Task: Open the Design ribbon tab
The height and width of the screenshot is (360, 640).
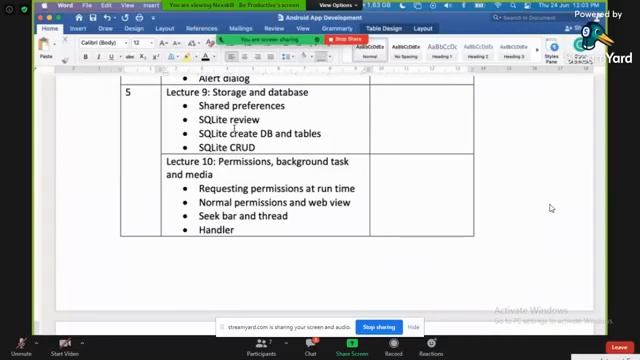Action: click(x=134, y=29)
